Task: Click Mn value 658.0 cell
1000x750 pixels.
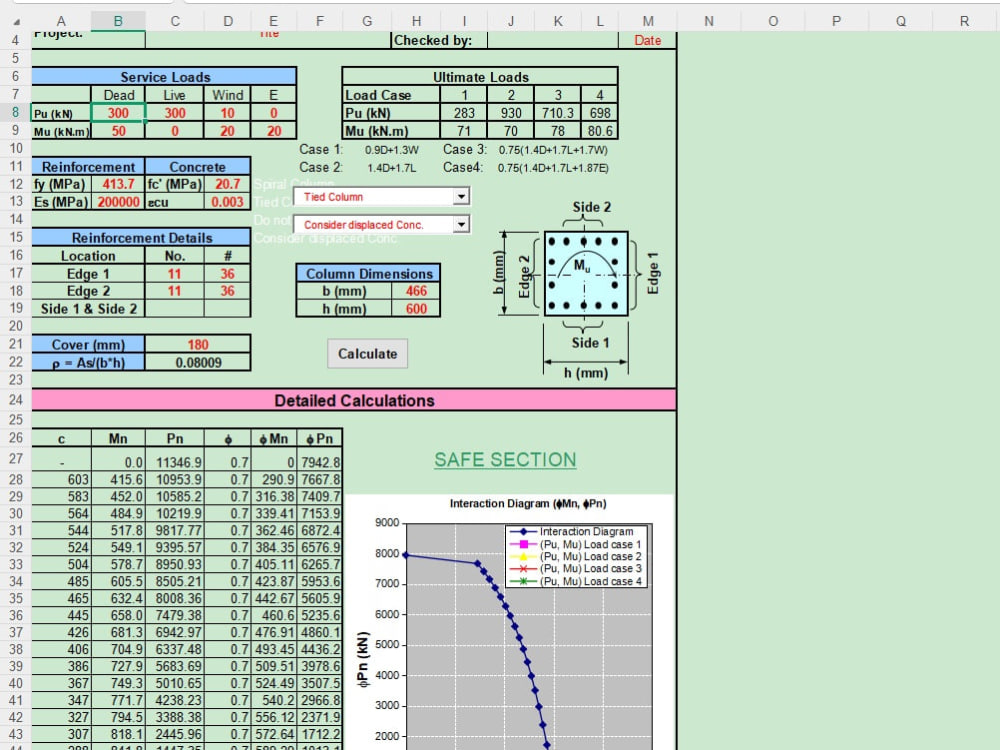Action: [118, 615]
